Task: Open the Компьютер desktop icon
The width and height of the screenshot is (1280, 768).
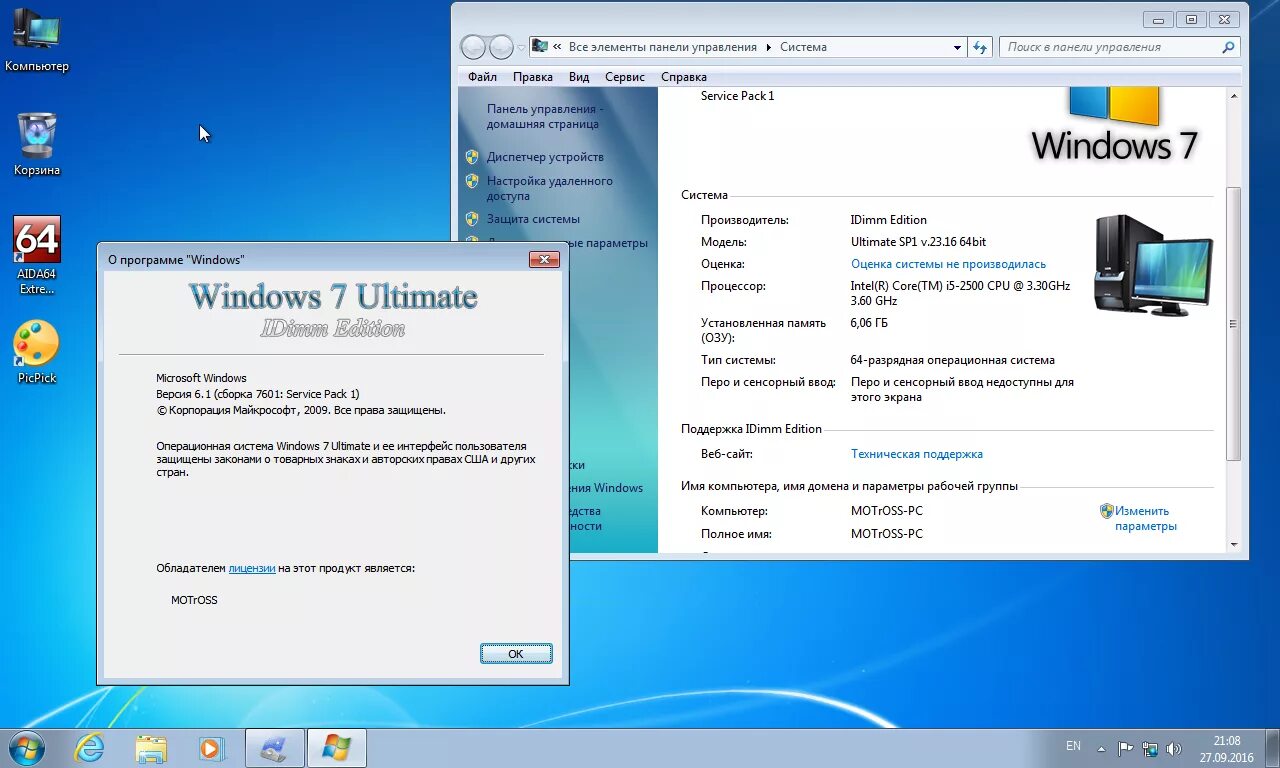Action: point(36,40)
